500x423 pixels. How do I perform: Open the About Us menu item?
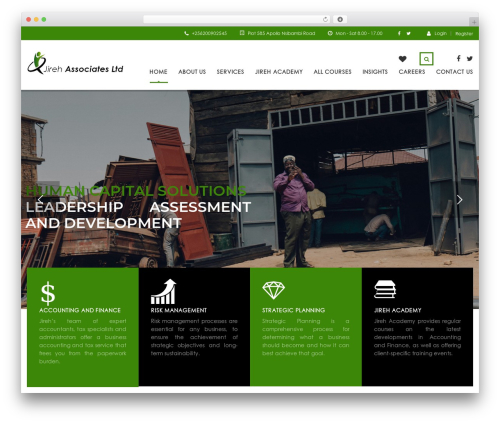click(192, 72)
